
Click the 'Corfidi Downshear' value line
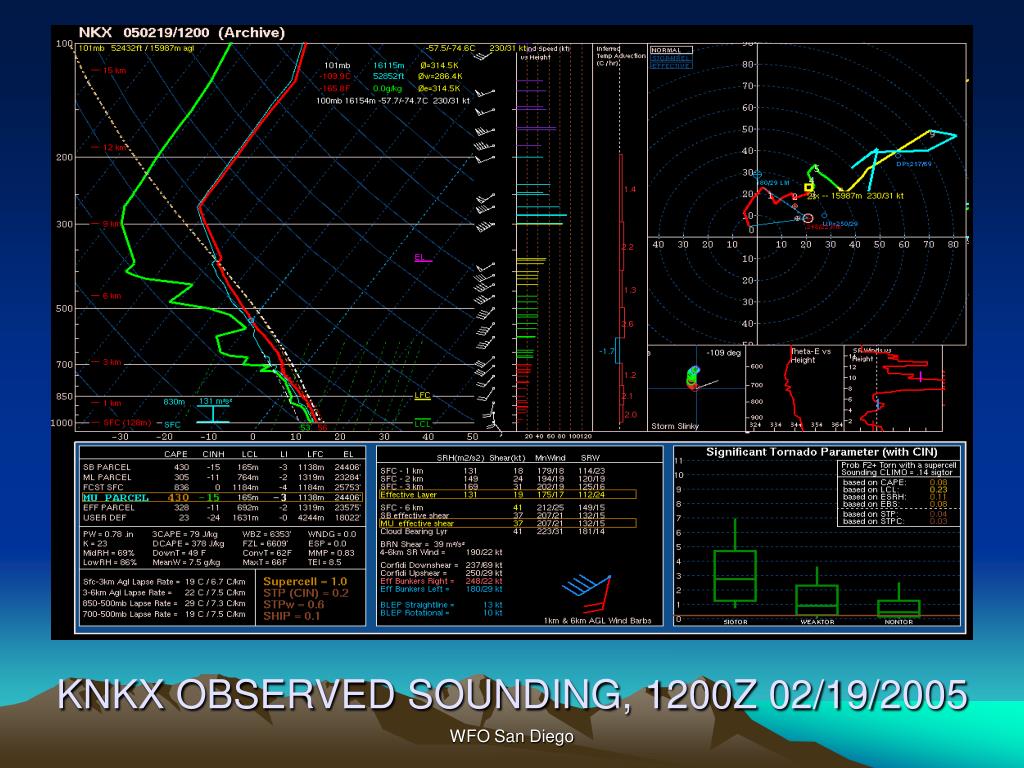tap(441, 565)
